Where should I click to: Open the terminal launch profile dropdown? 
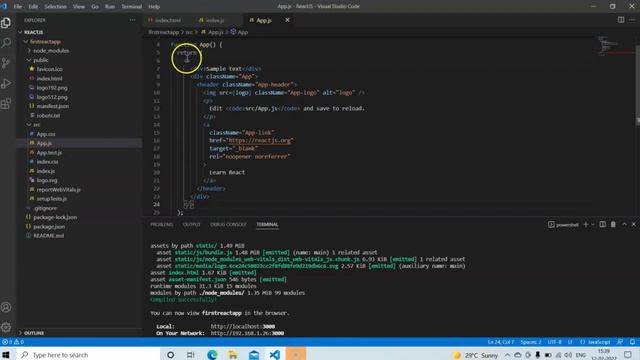point(593,224)
